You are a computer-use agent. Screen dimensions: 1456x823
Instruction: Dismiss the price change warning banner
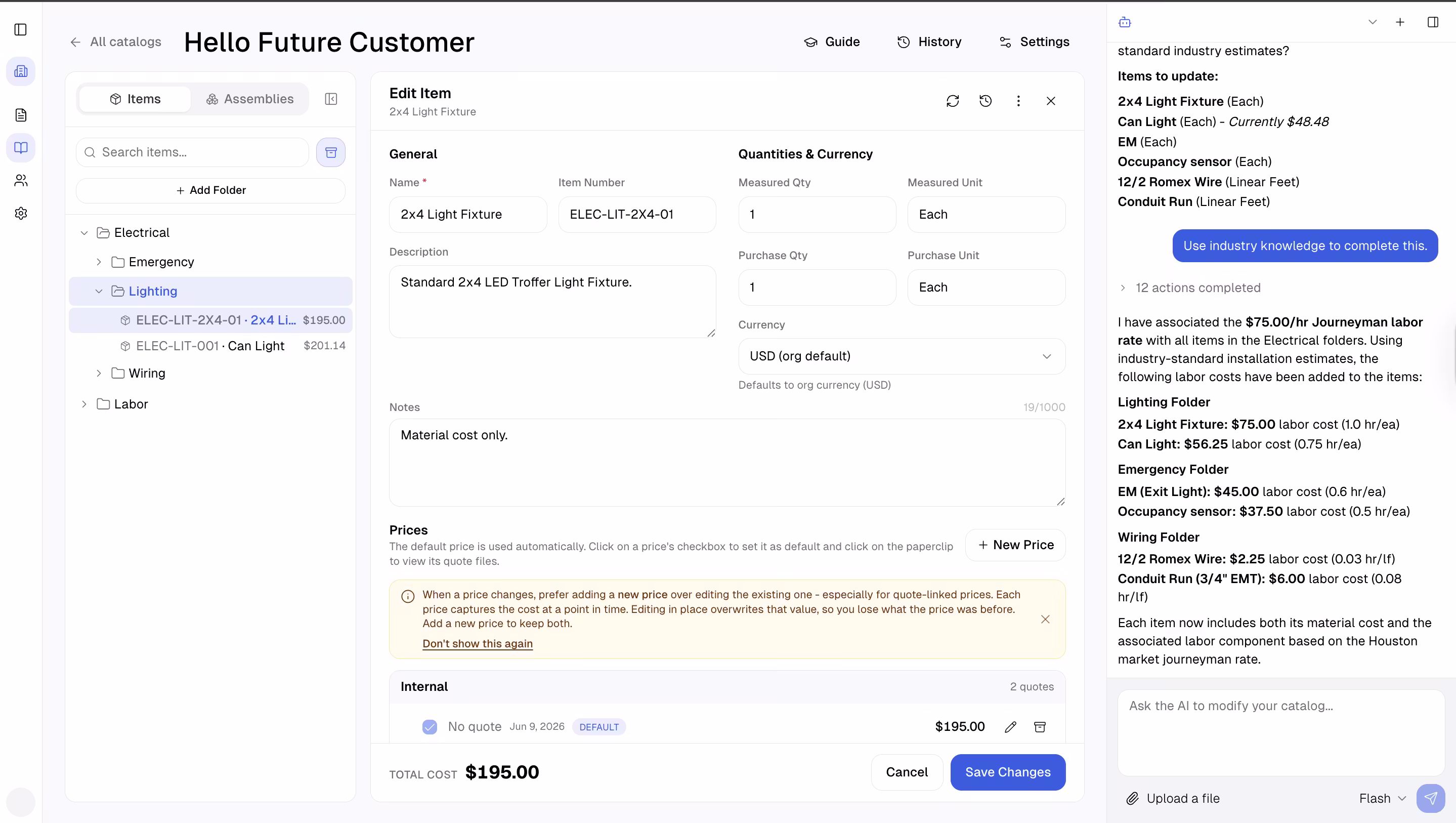tap(1045, 620)
